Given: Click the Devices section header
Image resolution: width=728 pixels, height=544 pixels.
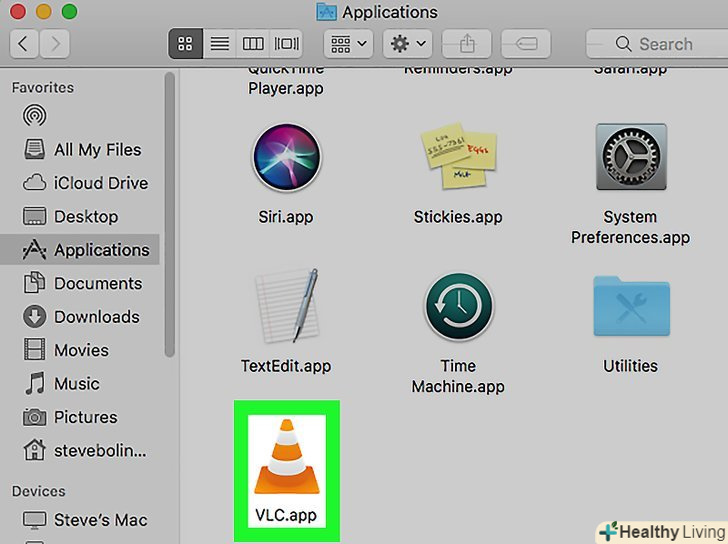Looking at the screenshot, I should click(x=39, y=491).
